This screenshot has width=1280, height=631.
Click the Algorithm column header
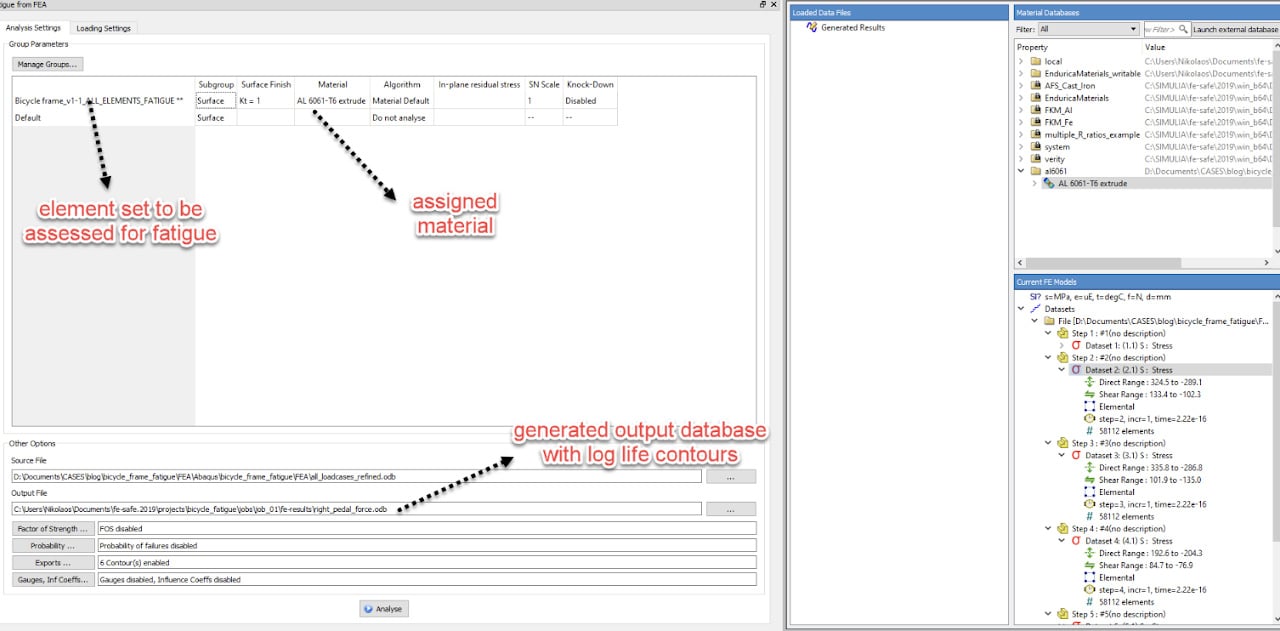(x=401, y=85)
